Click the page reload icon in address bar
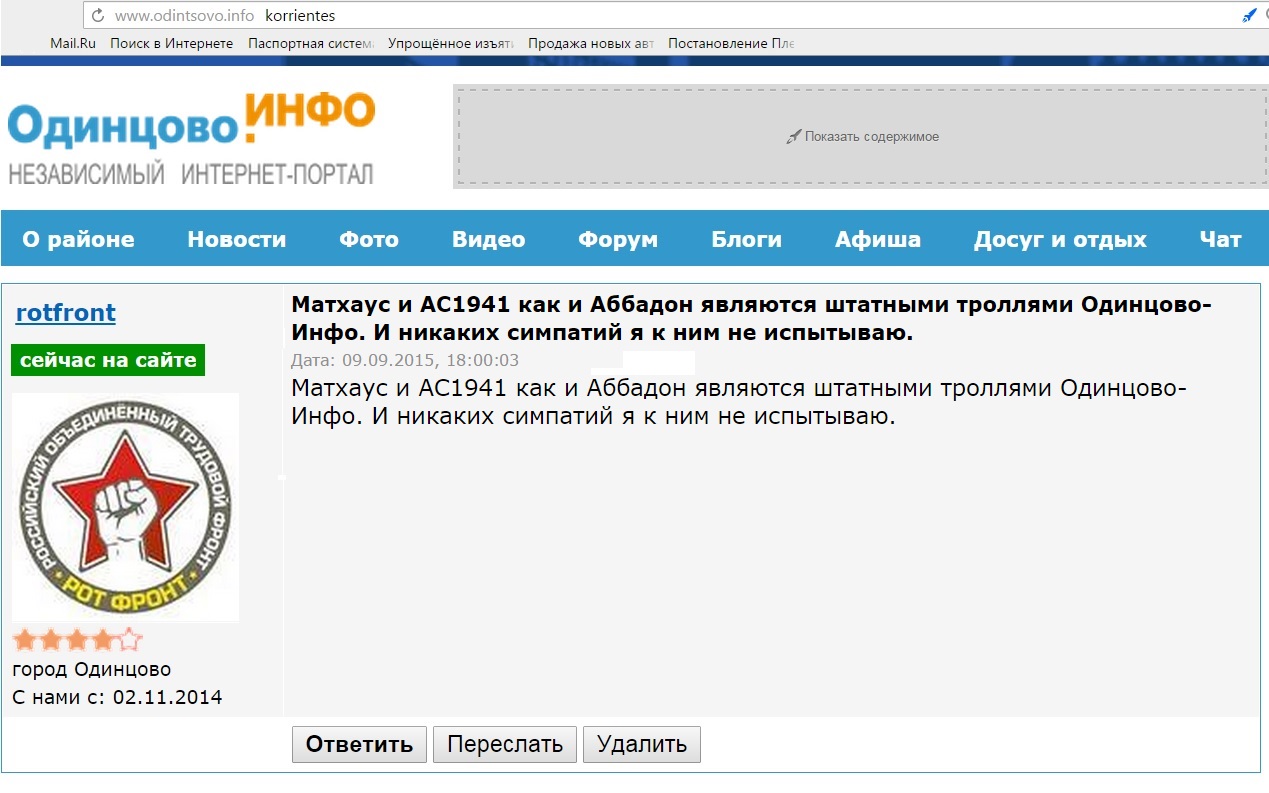Image resolution: width=1269 pixels, height=793 pixels. click(98, 16)
